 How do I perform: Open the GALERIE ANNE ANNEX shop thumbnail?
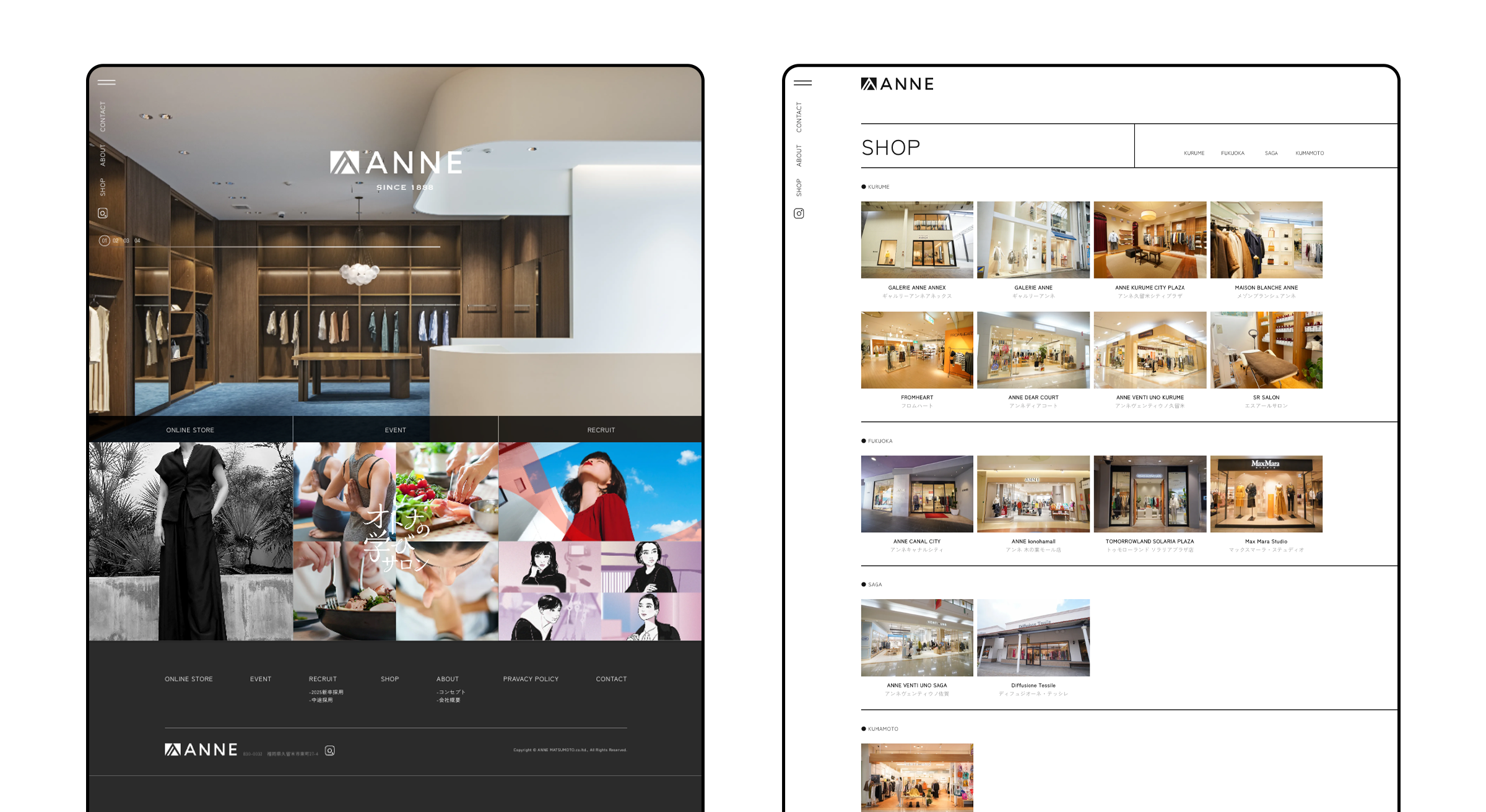pos(917,240)
